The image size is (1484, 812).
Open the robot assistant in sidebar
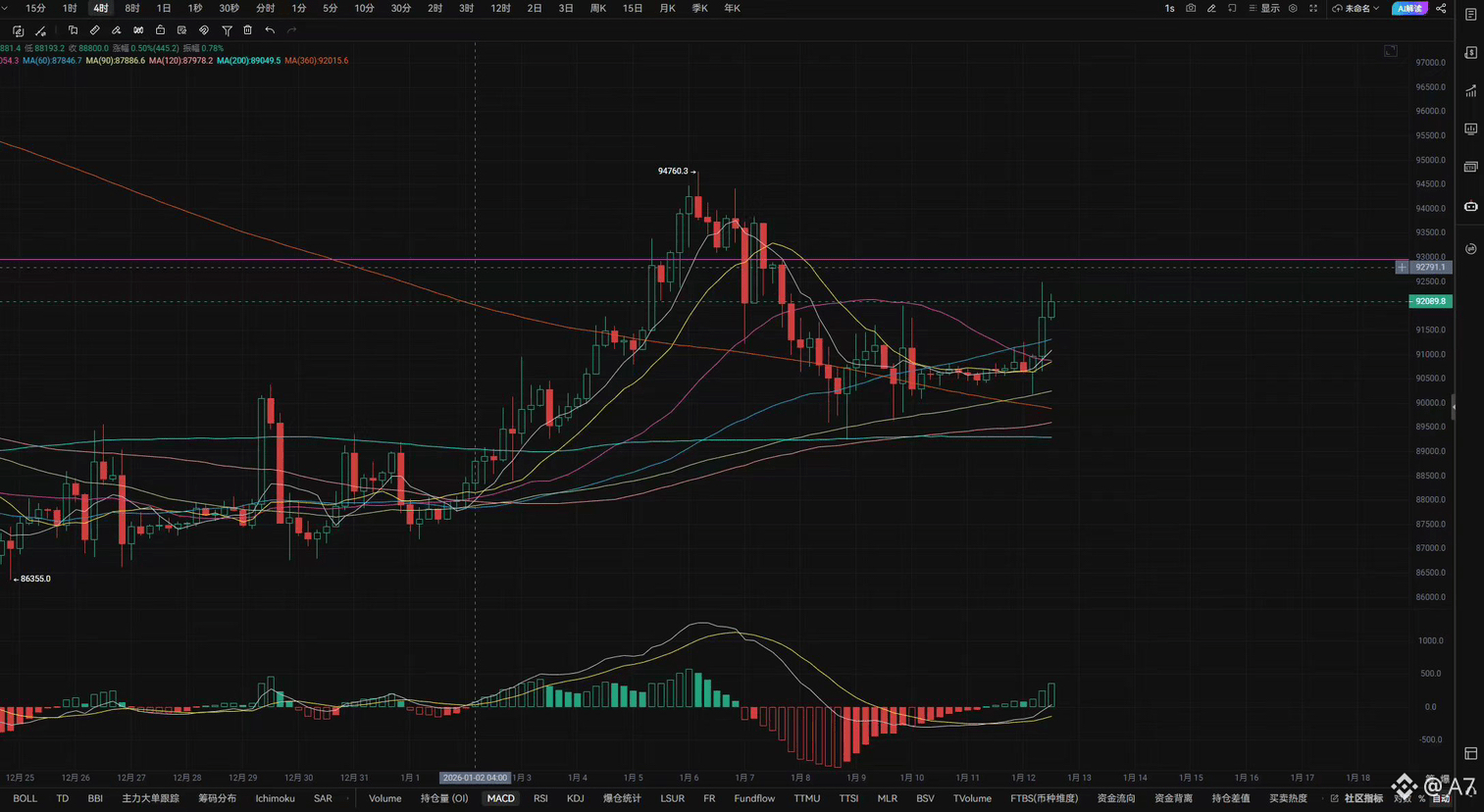point(1470,206)
